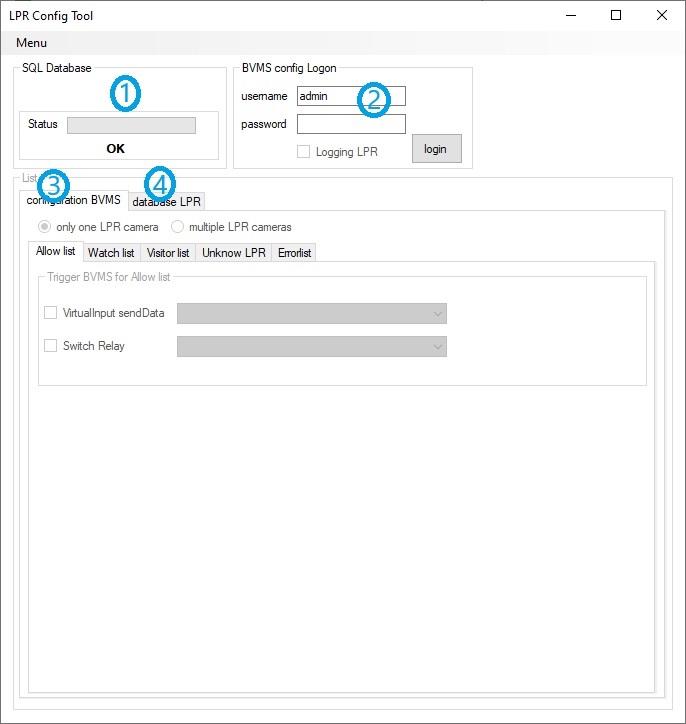686x724 pixels.
Task: Select the Errorlist tab
Action: point(295,253)
